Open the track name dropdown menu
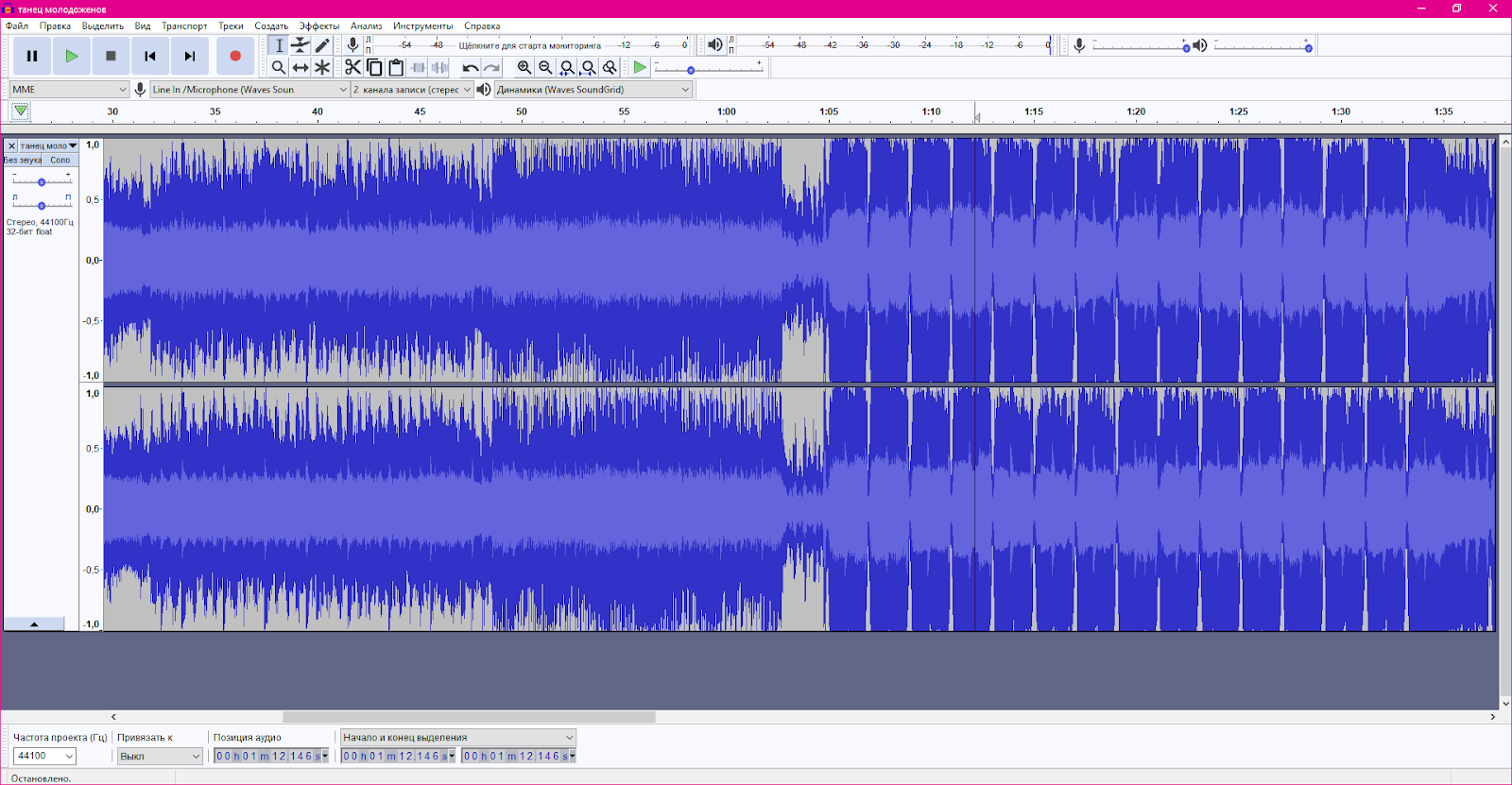 [48, 145]
